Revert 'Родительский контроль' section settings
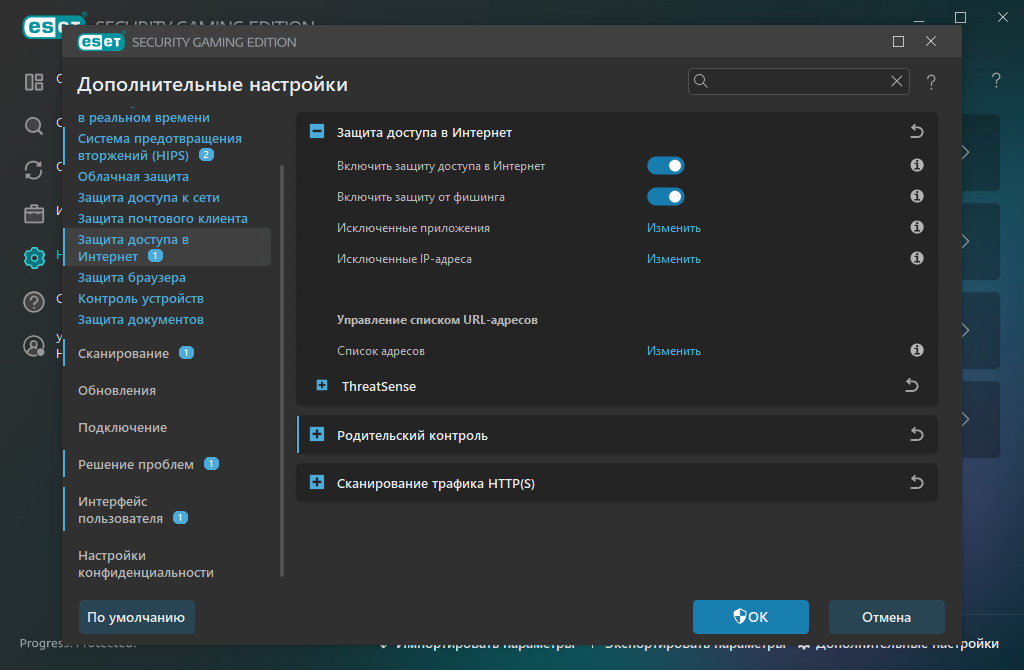Viewport: 1024px width, 670px height. click(917, 434)
